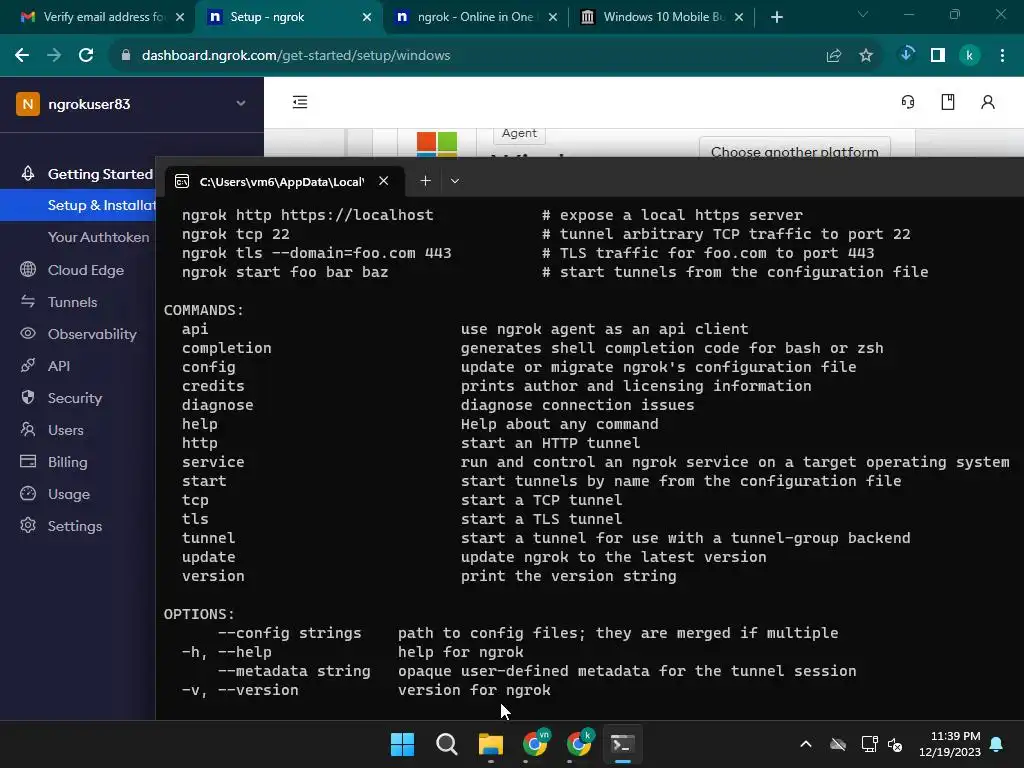Open support headset icon in dashboard header

(x=908, y=102)
